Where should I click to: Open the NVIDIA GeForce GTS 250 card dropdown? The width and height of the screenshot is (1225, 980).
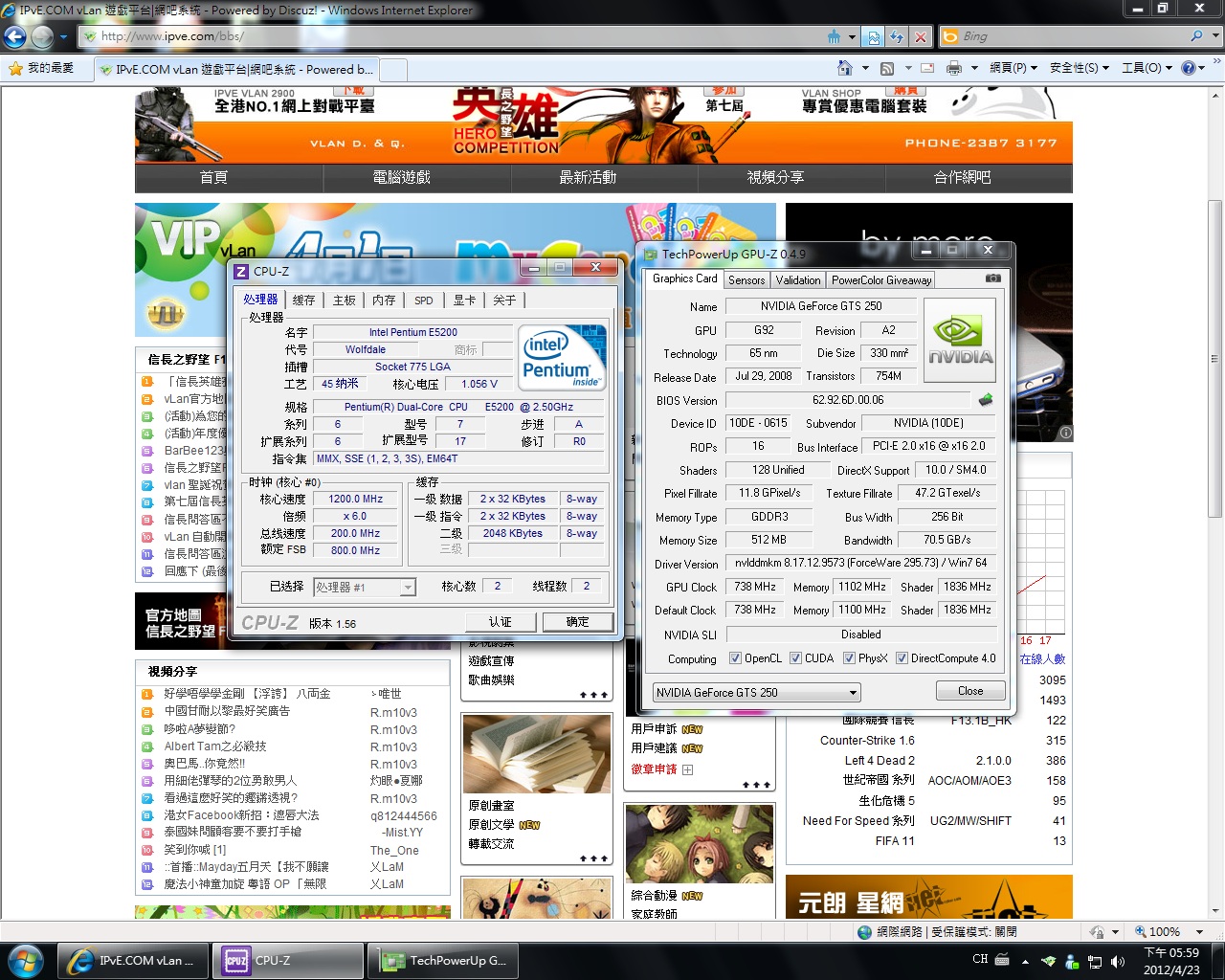pyautogui.click(x=757, y=692)
